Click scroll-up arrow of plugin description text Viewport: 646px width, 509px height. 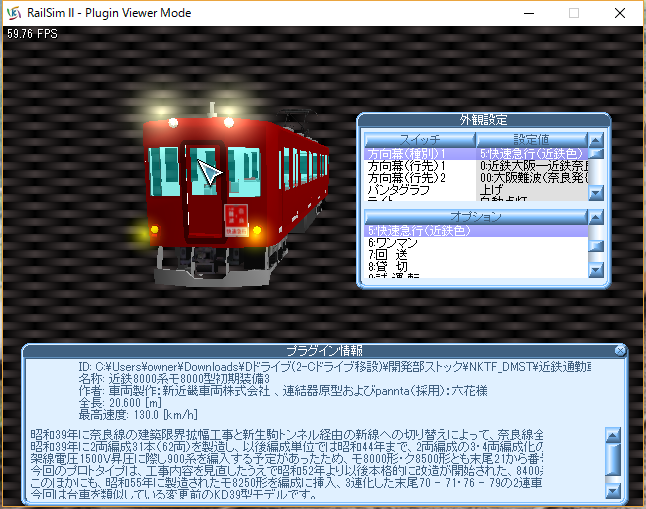(613, 435)
